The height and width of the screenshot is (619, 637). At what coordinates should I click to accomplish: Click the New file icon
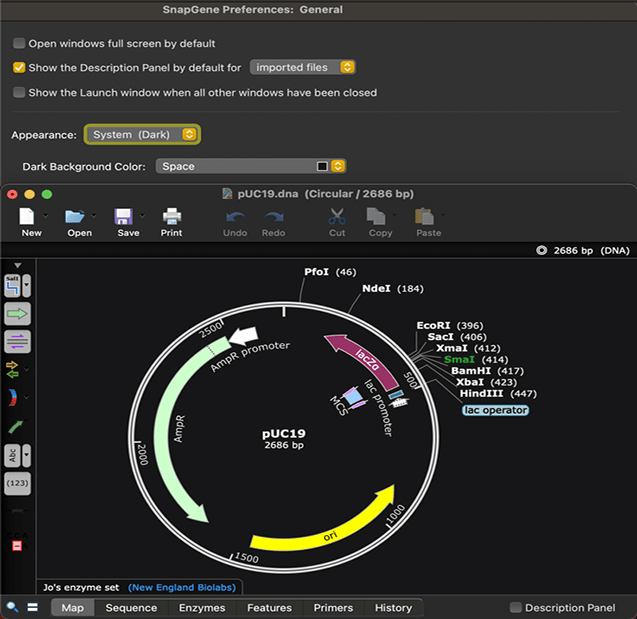(x=29, y=216)
